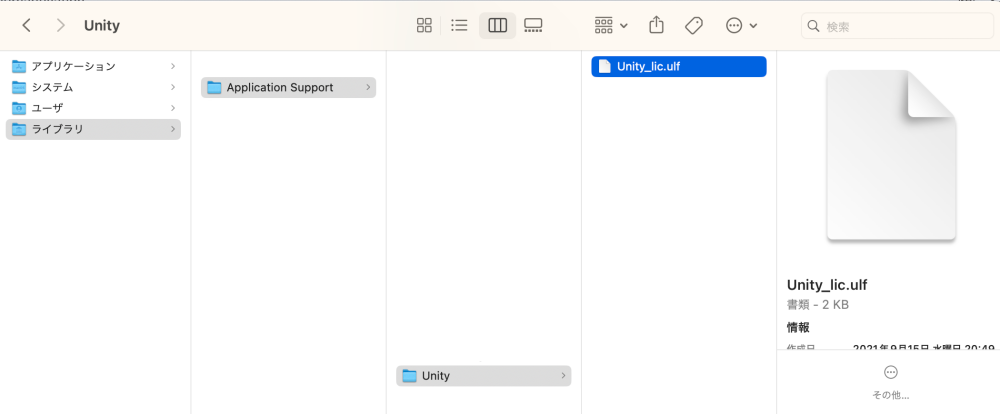This screenshot has width=1000, height=414.
Task: Expand the chevron beside Application Support
Action: 368,87
